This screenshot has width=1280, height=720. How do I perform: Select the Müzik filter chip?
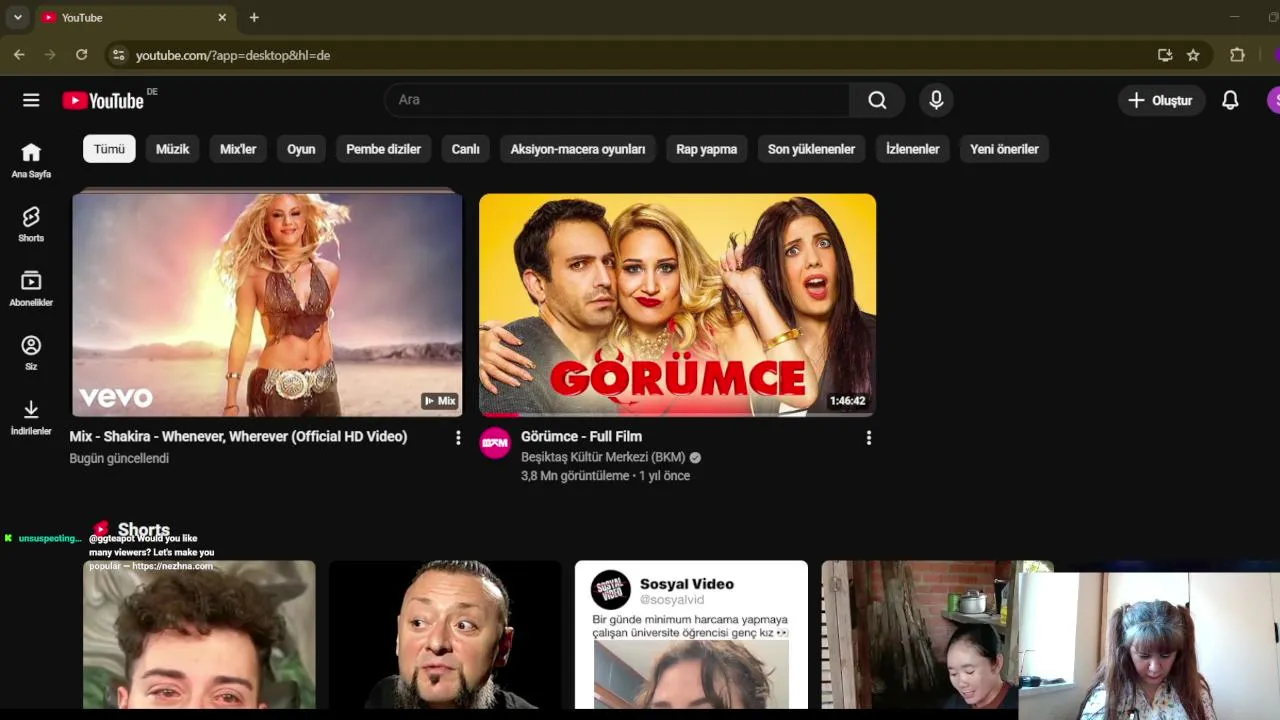click(x=172, y=149)
